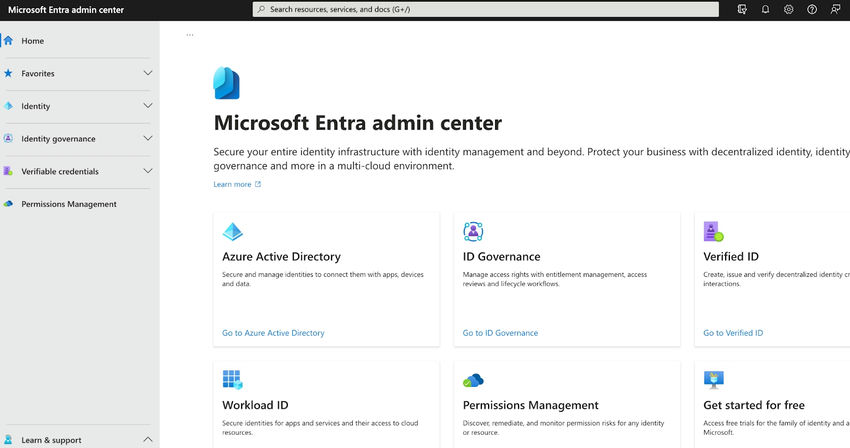Click the Learn more link
Image resolution: width=850 pixels, height=448 pixels.
click(232, 184)
